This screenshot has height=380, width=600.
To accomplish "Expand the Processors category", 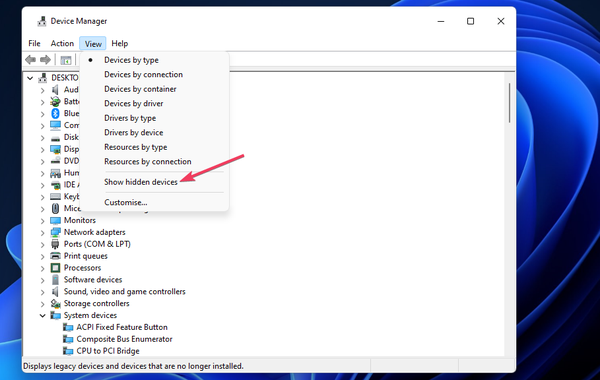I will coord(42,268).
